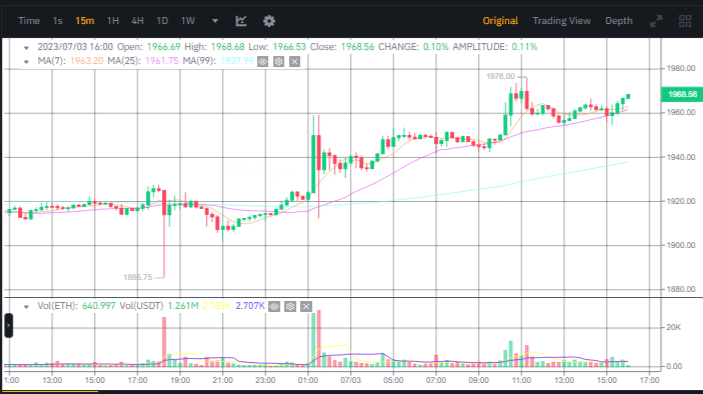Collapse the OHLC info row arrow

tap(26, 48)
